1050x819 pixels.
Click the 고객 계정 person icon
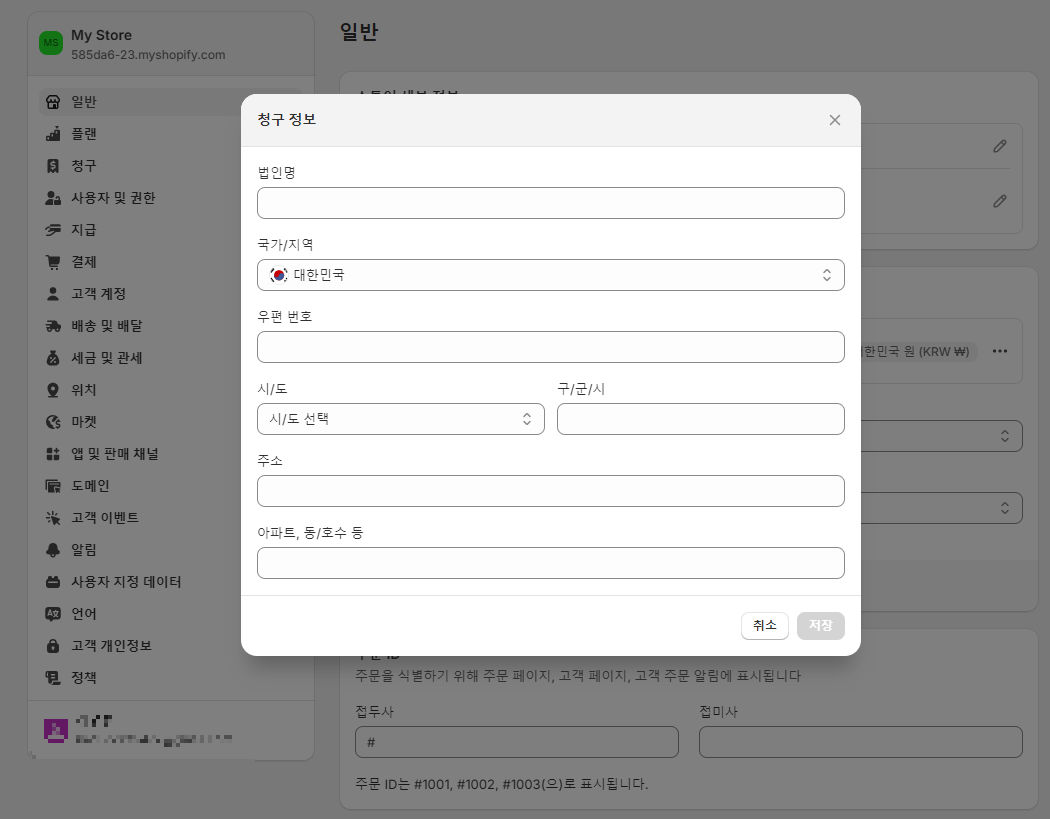tap(53, 294)
